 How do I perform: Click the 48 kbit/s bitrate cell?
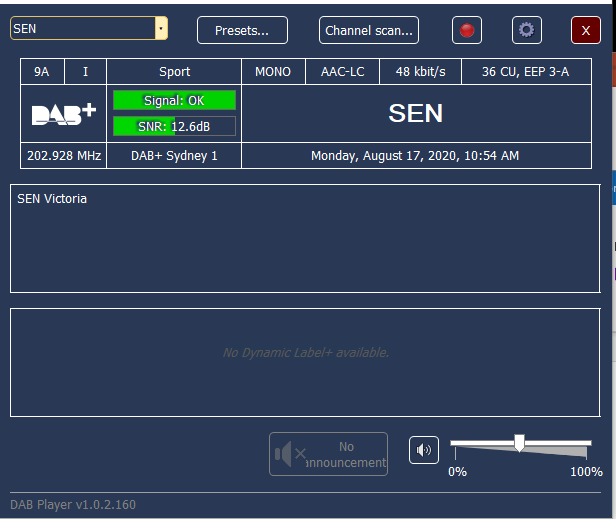pyautogui.click(x=420, y=72)
